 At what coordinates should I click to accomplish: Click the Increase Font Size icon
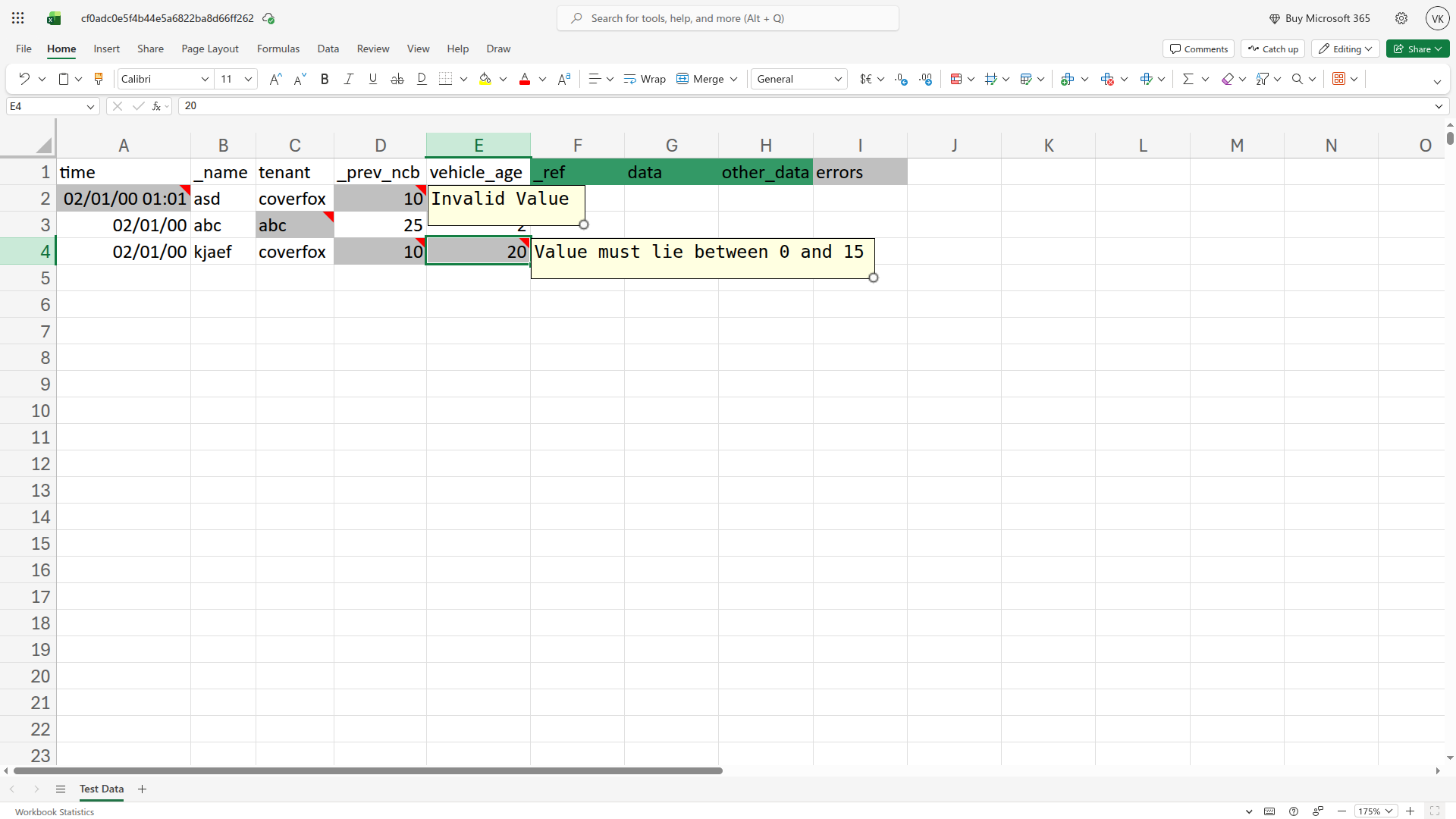pos(276,79)
